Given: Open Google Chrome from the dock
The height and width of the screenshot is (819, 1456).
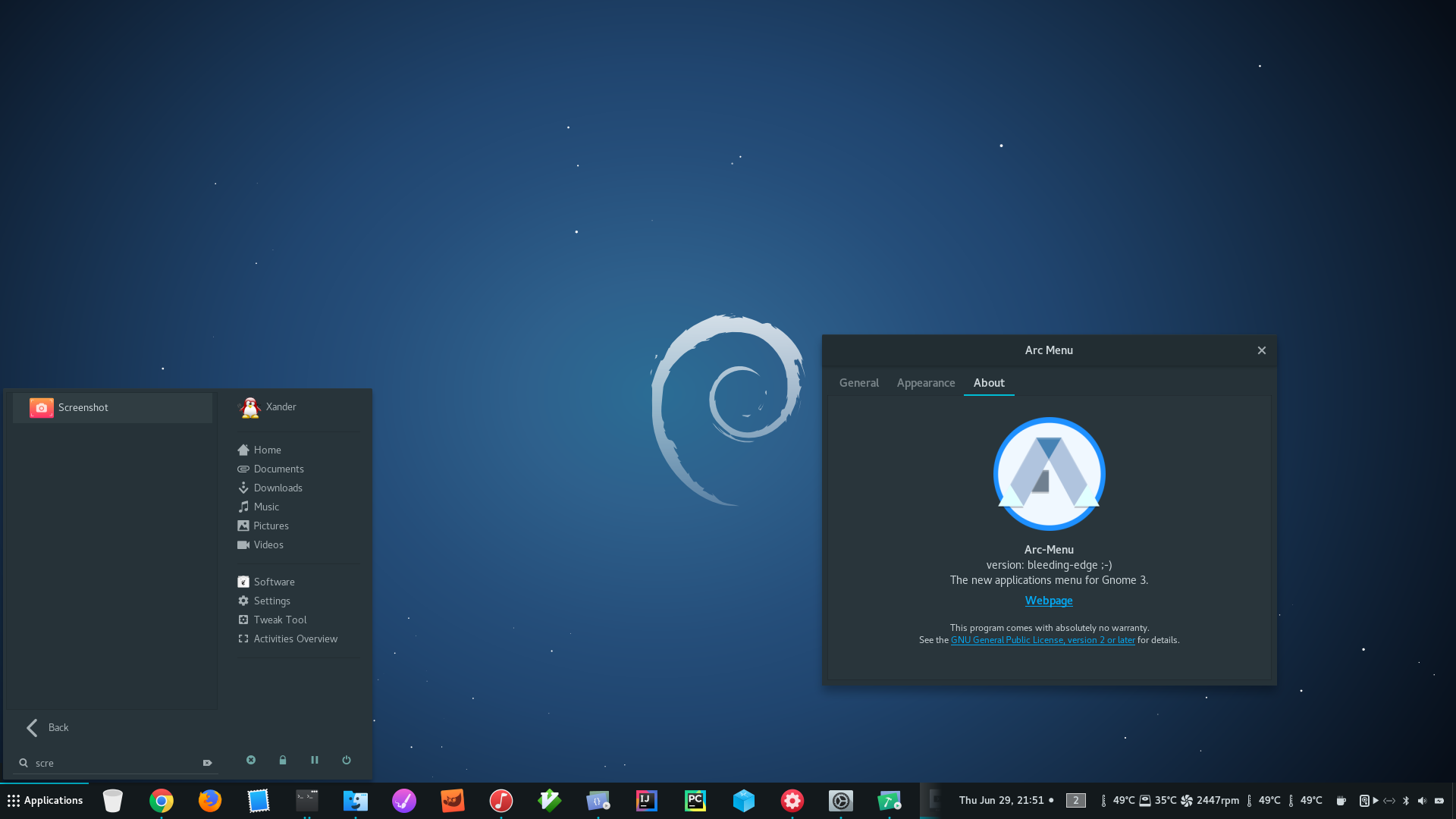Looking at the screenshot, I should coord(162,801).
